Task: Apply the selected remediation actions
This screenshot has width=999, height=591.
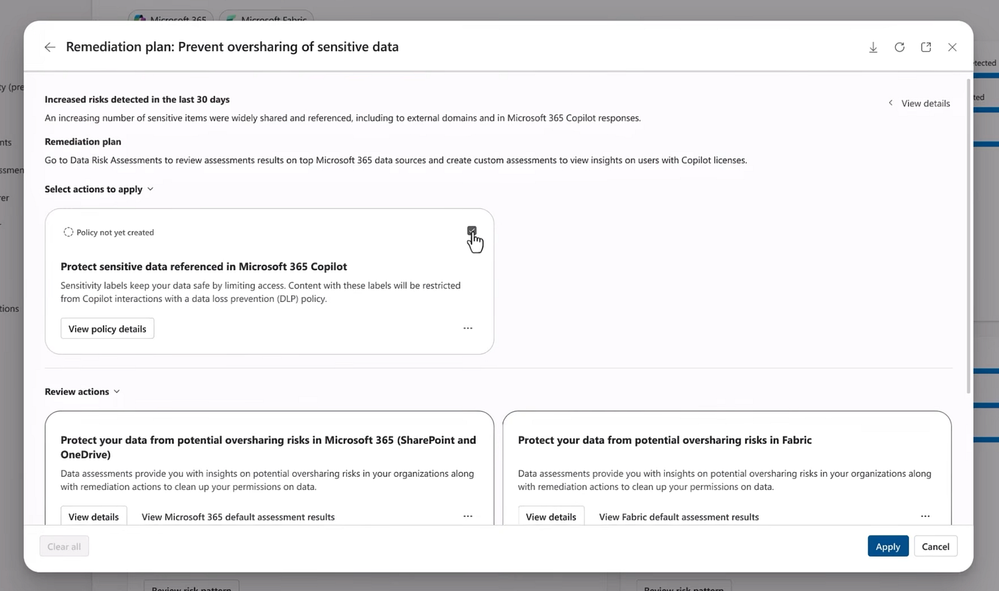Action: click(x=888, y=546)
